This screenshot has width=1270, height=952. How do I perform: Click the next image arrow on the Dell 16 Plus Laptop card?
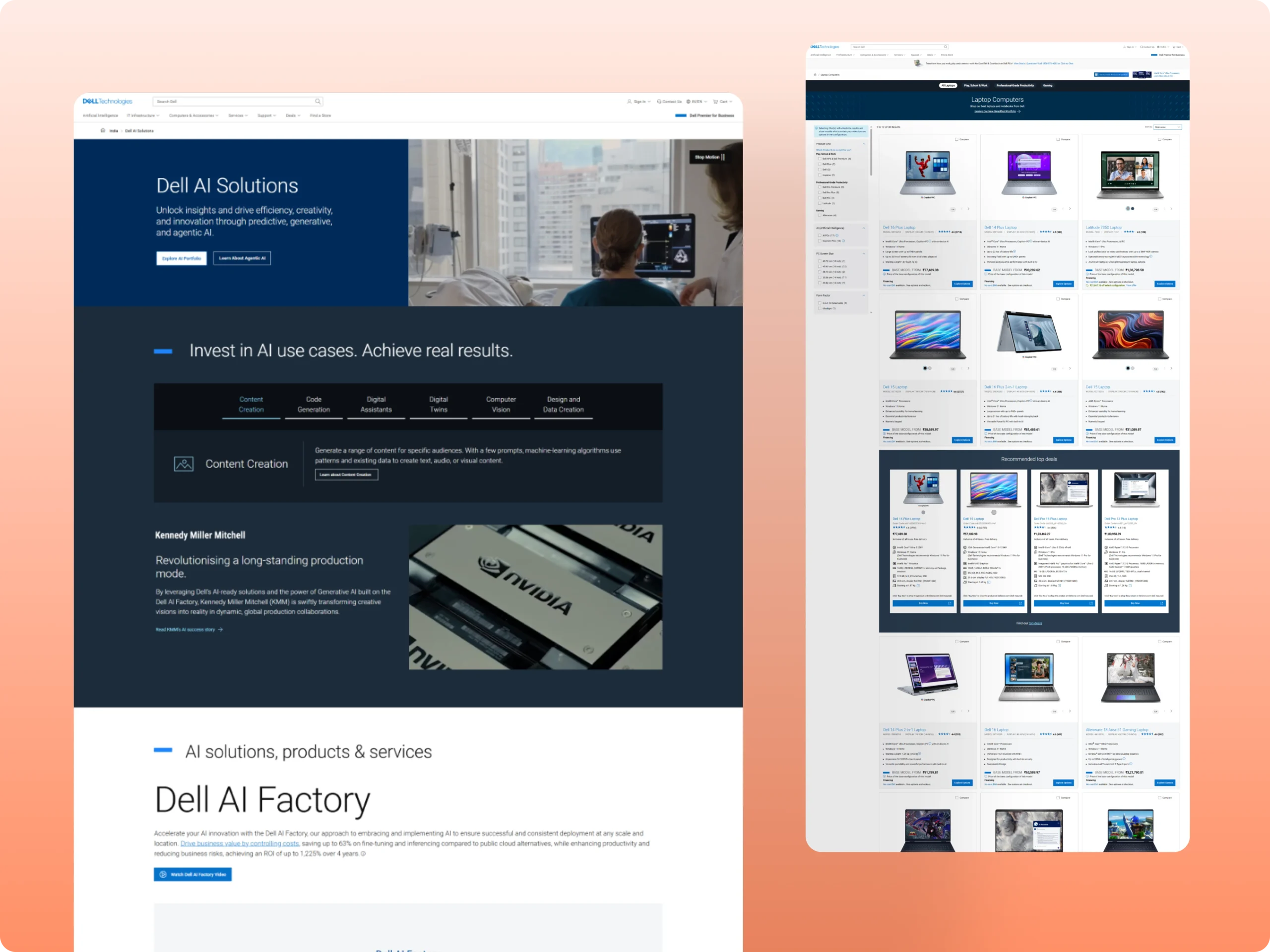click(968, 209)
